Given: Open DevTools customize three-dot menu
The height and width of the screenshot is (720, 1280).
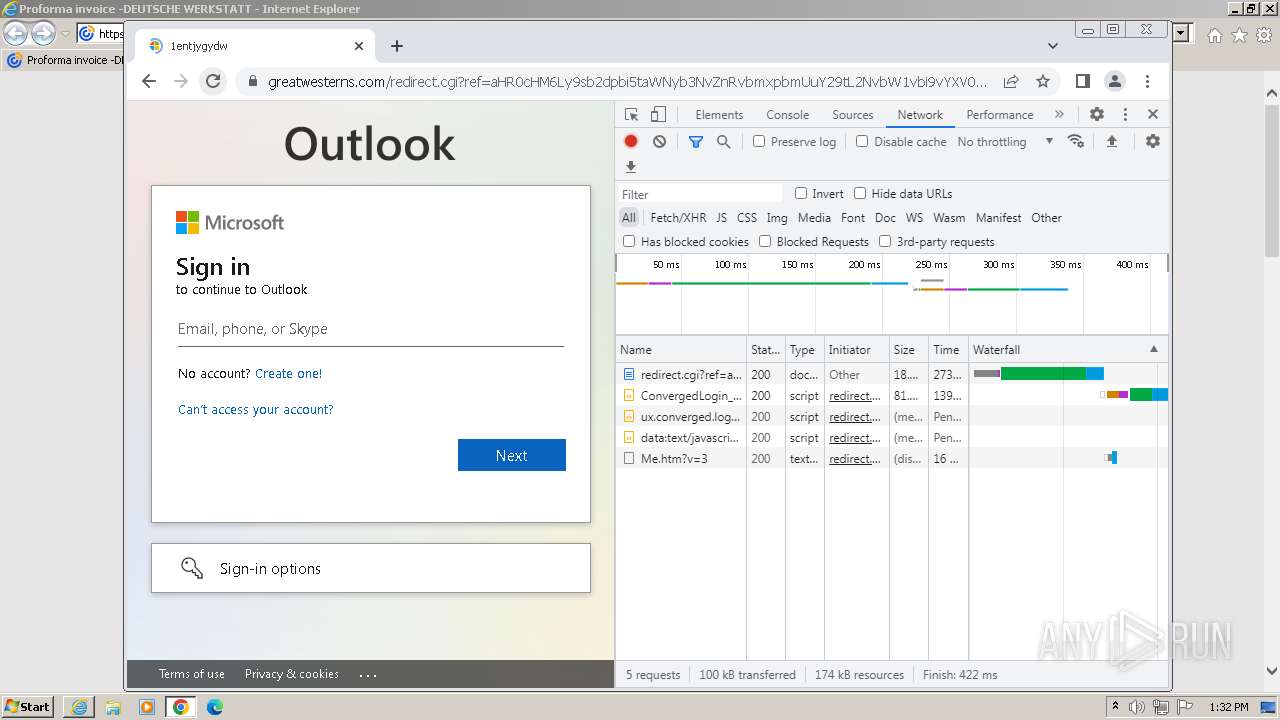Looking at the screenshot, I should (1125, 114).
